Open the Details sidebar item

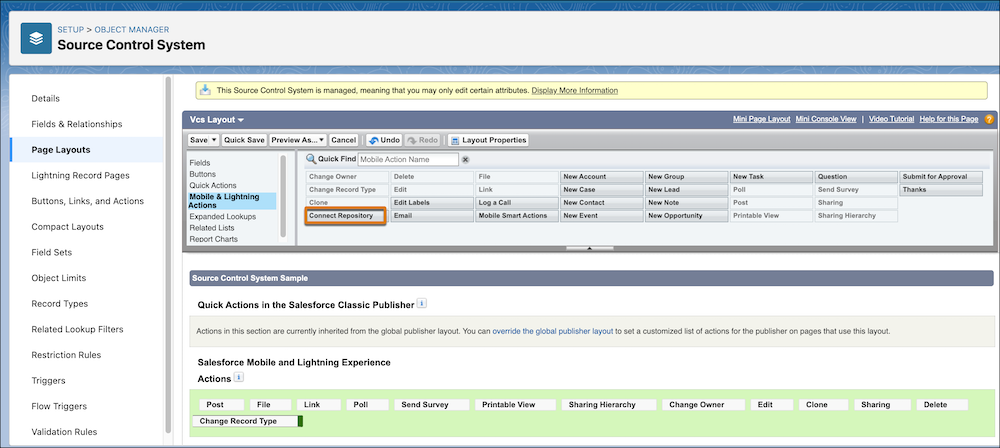[x=45, y=98]
